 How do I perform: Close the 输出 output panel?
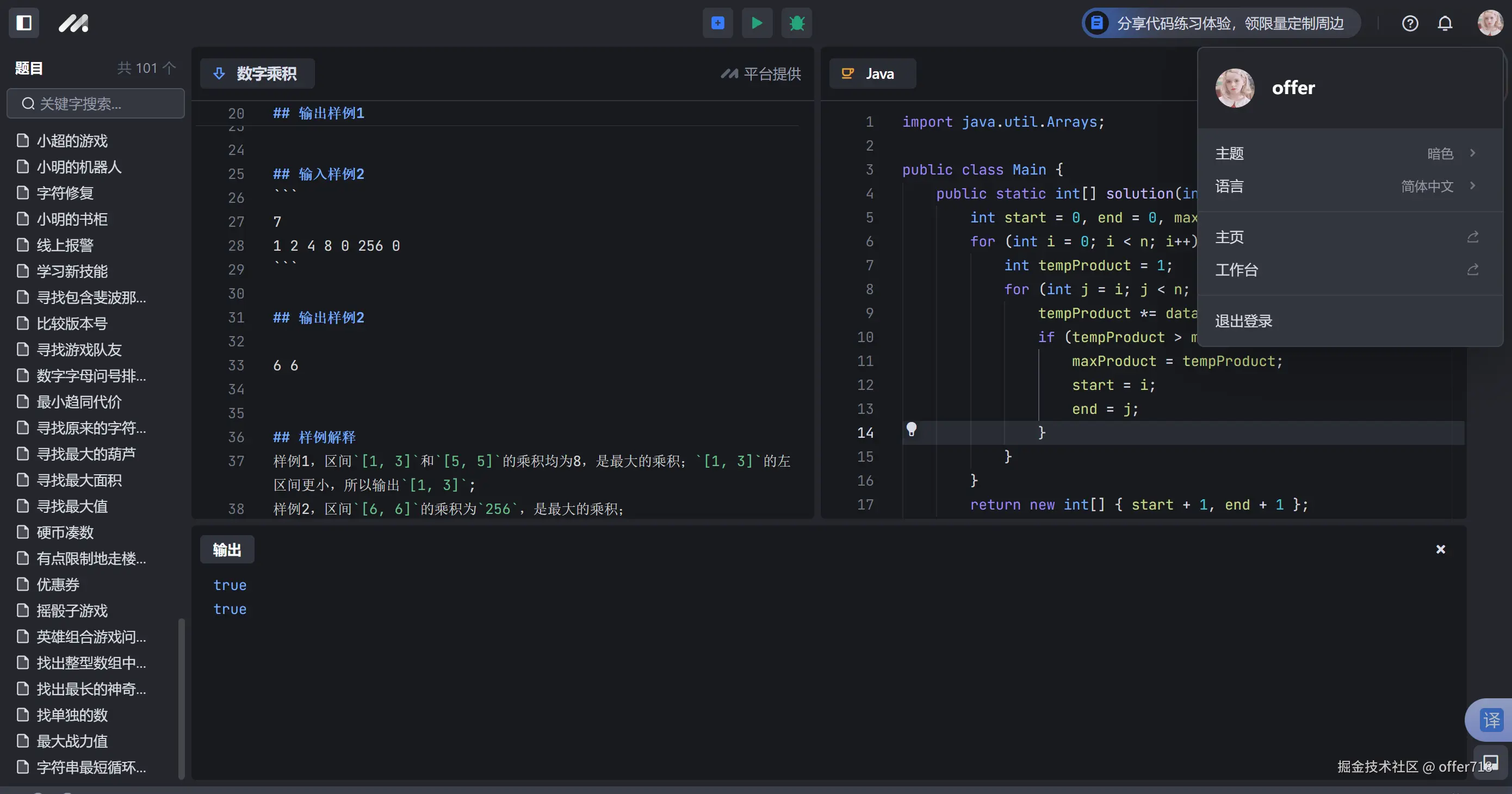1440,549
